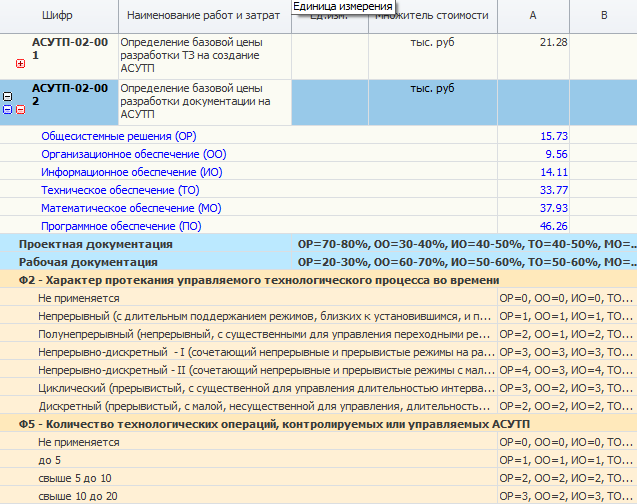The image size is (637, 504).
Task: Sort by the Шифр column header
Action: click(57, 15)
